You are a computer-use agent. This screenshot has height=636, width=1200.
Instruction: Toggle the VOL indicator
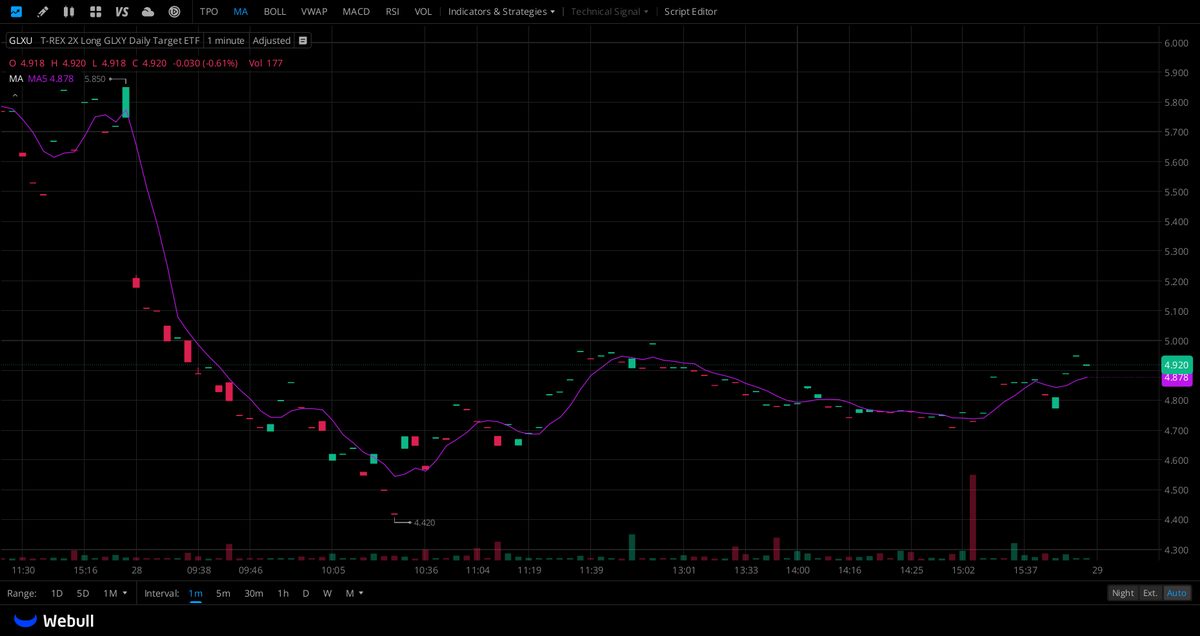tap(423, 12)
